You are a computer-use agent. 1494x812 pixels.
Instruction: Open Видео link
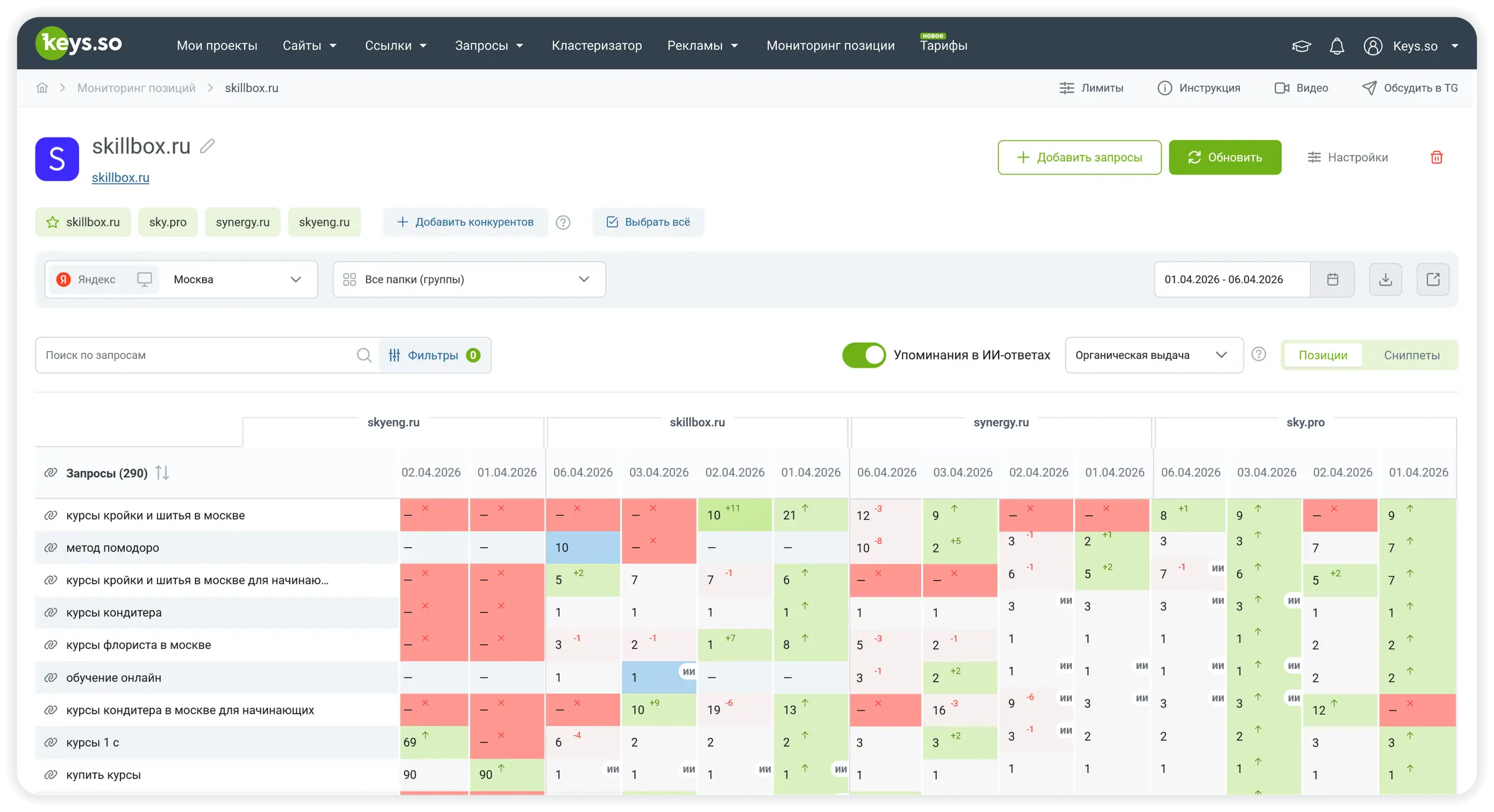[1301, 88]
